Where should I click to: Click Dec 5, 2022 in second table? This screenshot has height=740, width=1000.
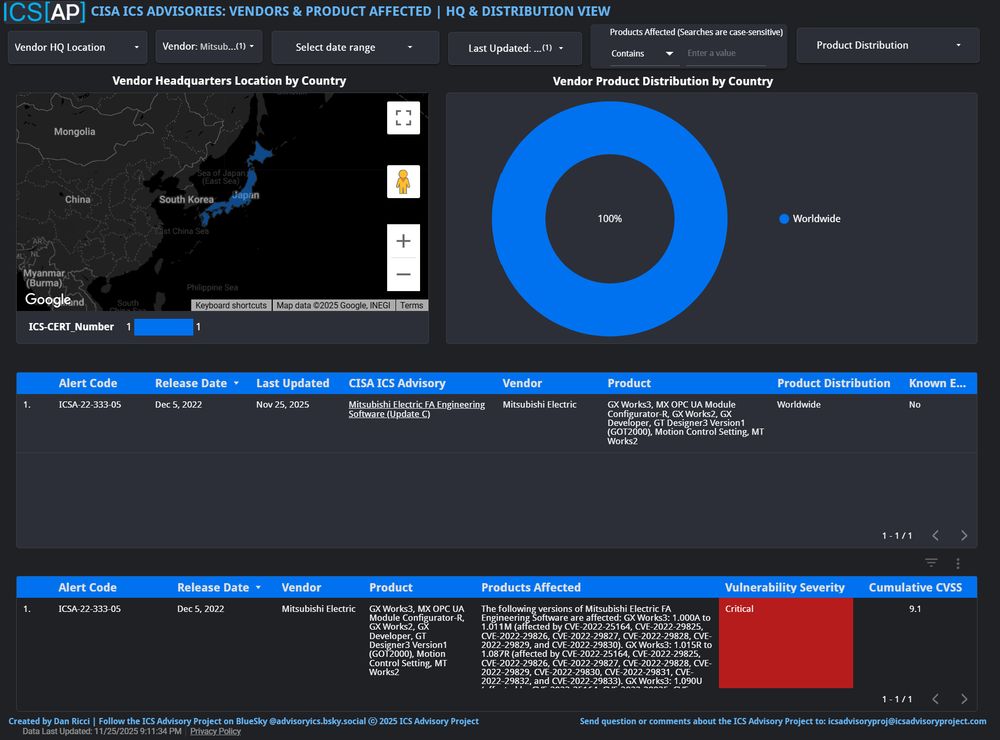pyautogui.click(x=200, y=609)
